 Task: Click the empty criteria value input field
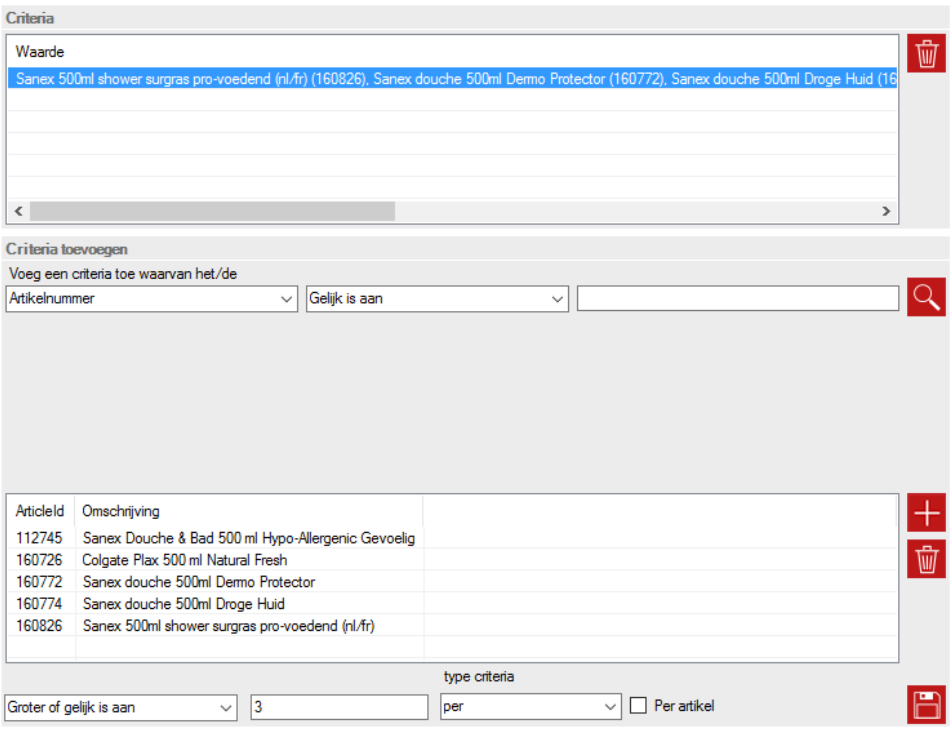[x=738, y=299]
